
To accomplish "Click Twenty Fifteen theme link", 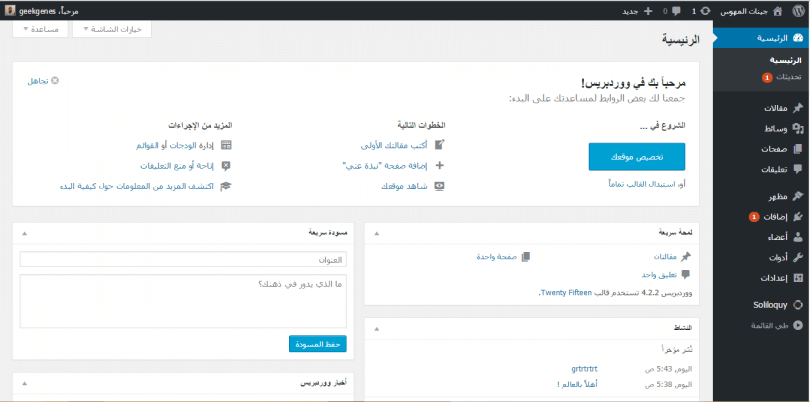I will 566,292.
